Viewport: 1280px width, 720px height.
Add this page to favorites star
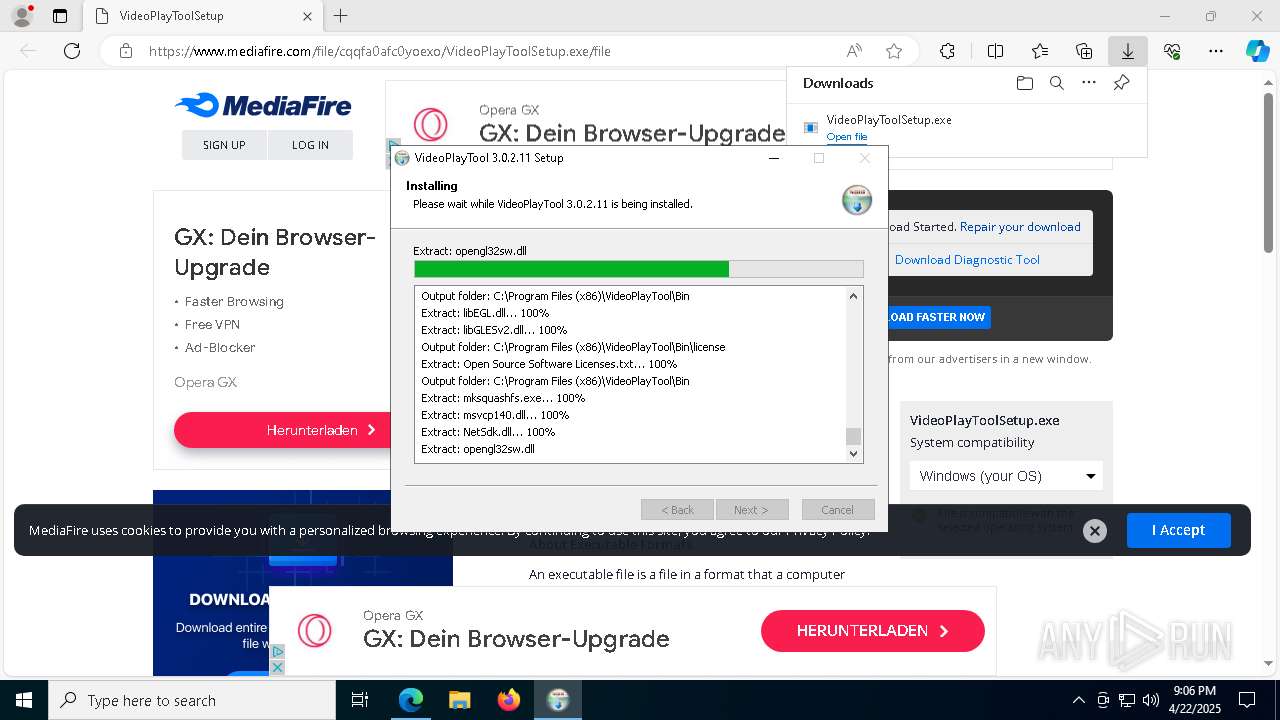894,51
